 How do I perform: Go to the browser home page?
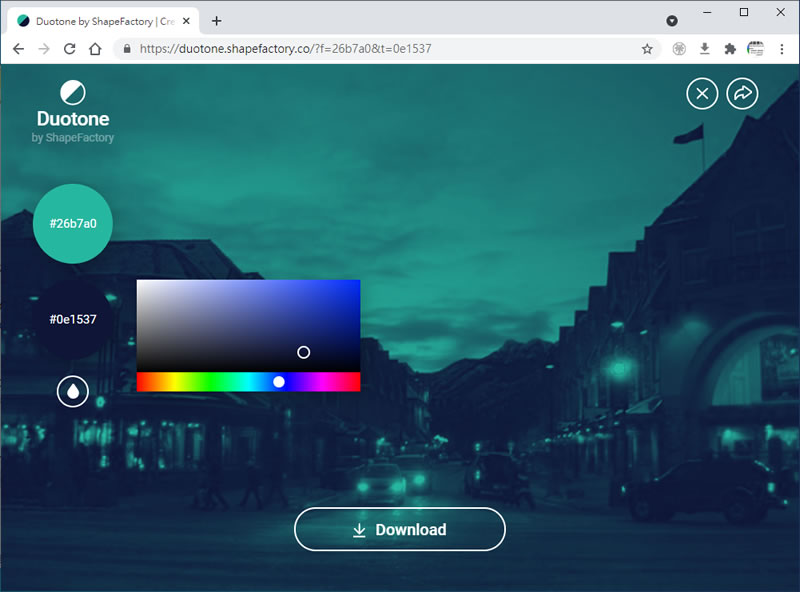coord(95,48)
